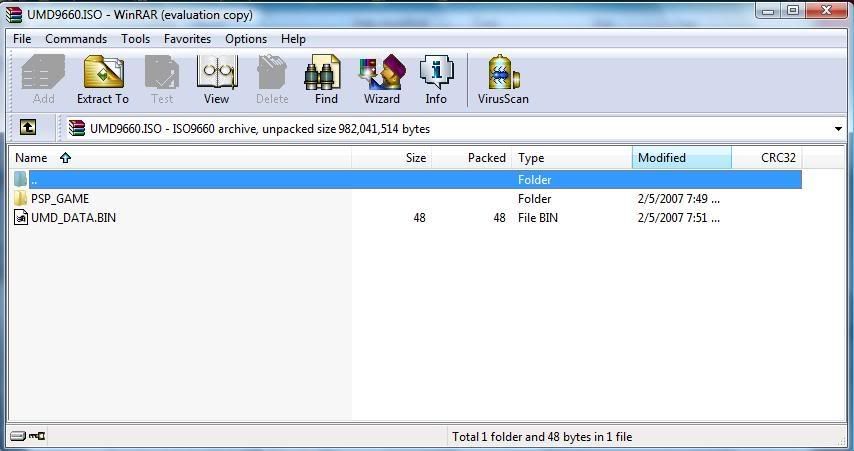Select the UMD_DATA.BIN file name
Screen dimensions: 854x451
74,217
